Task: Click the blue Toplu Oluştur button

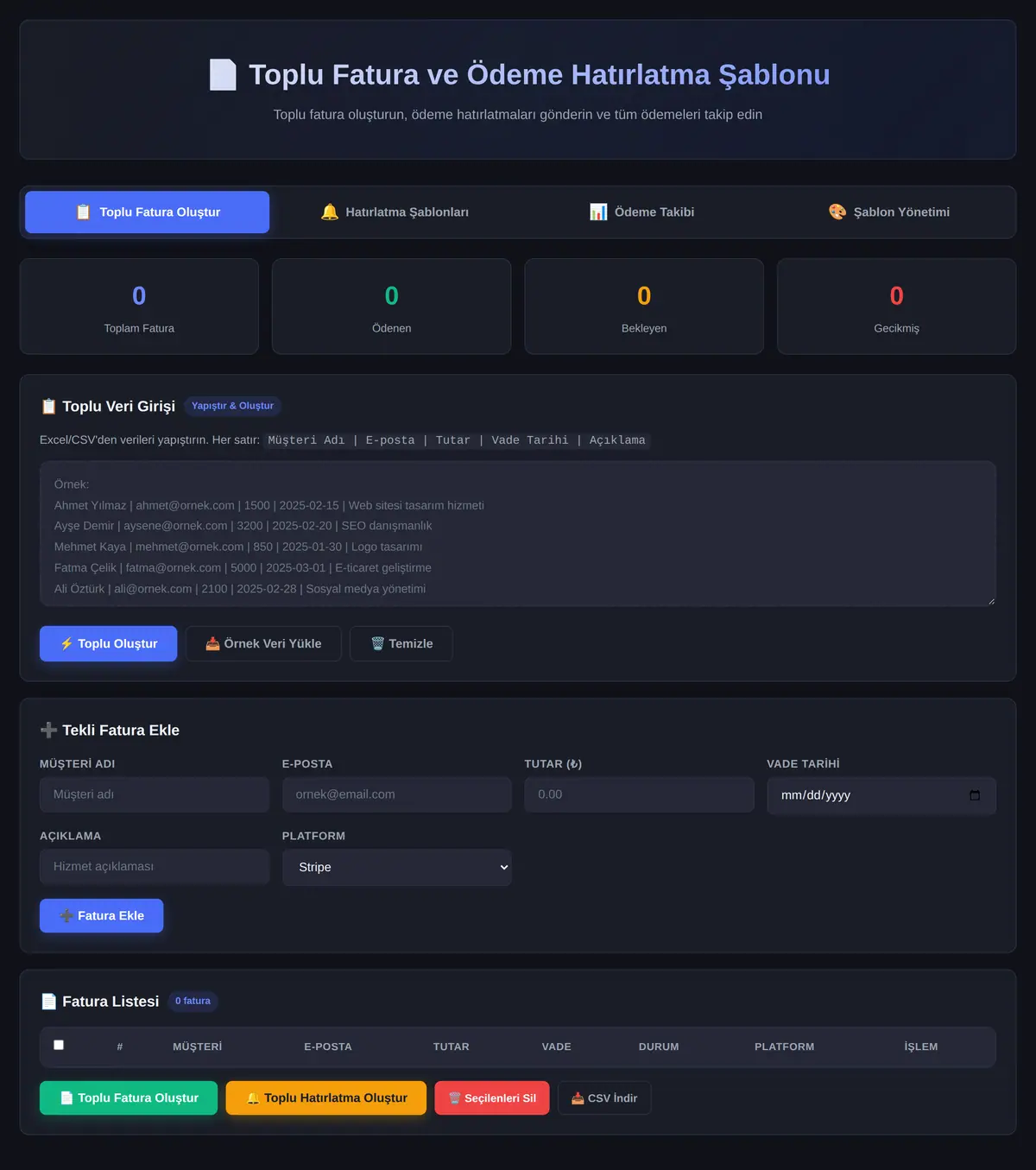Action: (109, 644)
